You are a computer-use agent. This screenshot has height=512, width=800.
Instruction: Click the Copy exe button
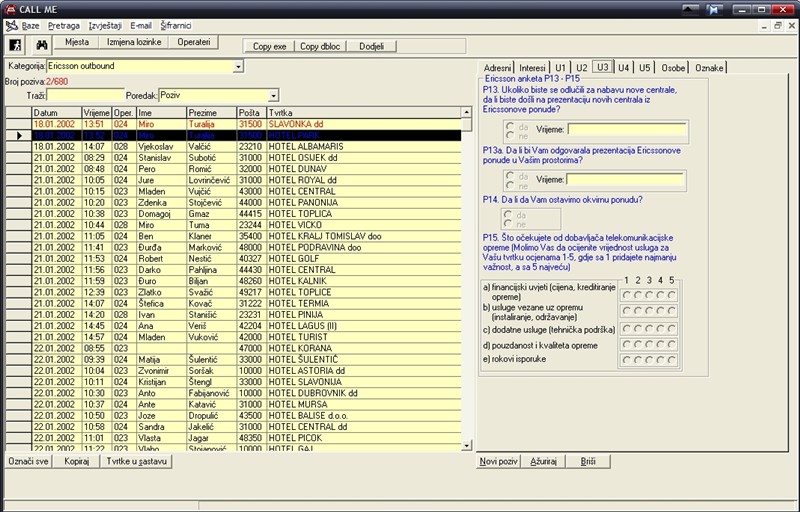(269, 46)
